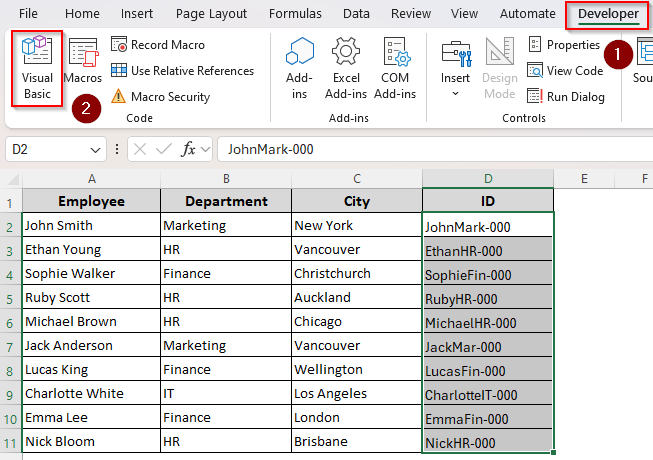653x460 pixels.
Task: Select cell containing Brisbane
Action: (357, 441)
